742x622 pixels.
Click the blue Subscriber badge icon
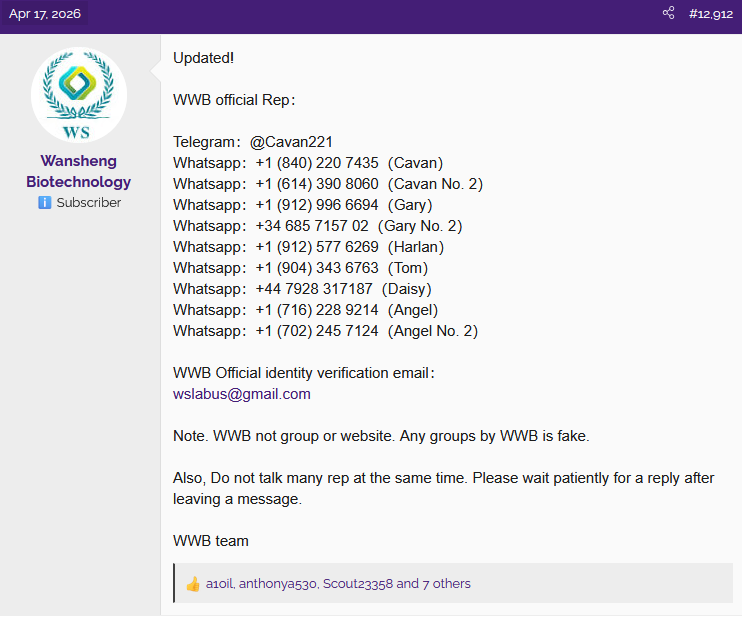pyautogui.click(x=44, y=203)
